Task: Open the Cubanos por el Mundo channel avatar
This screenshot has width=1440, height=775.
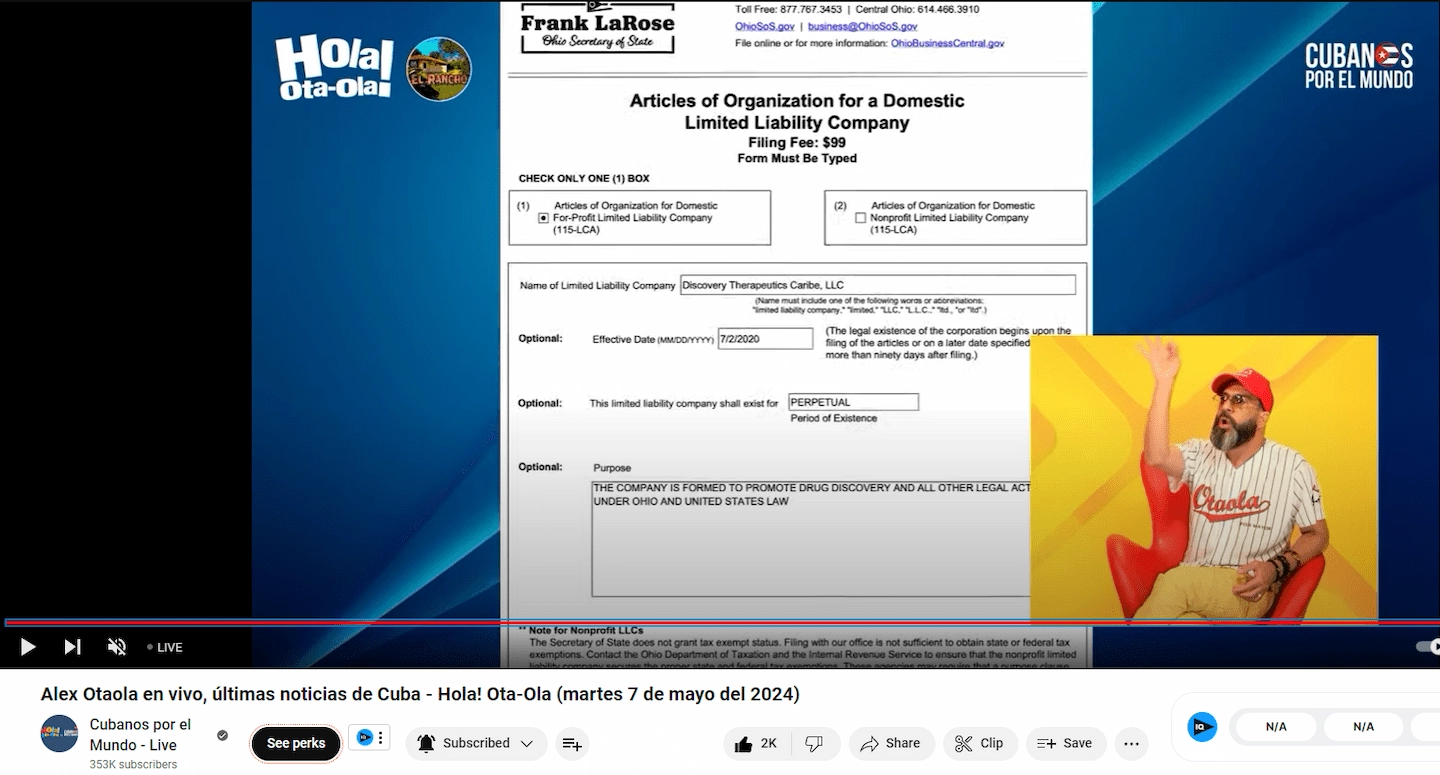Action: coord(59,734)
